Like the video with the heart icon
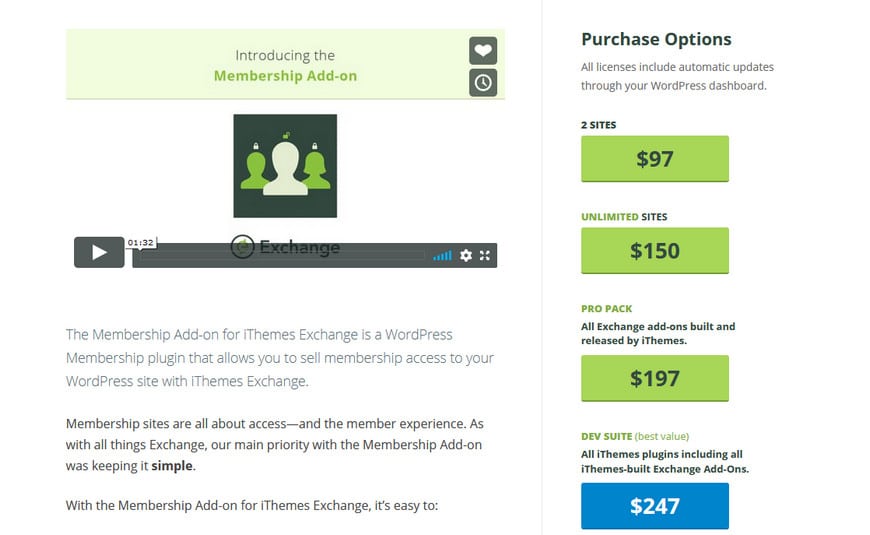This screenshot has width=870, height=535. pyautogui.click(x=483, y=51)
